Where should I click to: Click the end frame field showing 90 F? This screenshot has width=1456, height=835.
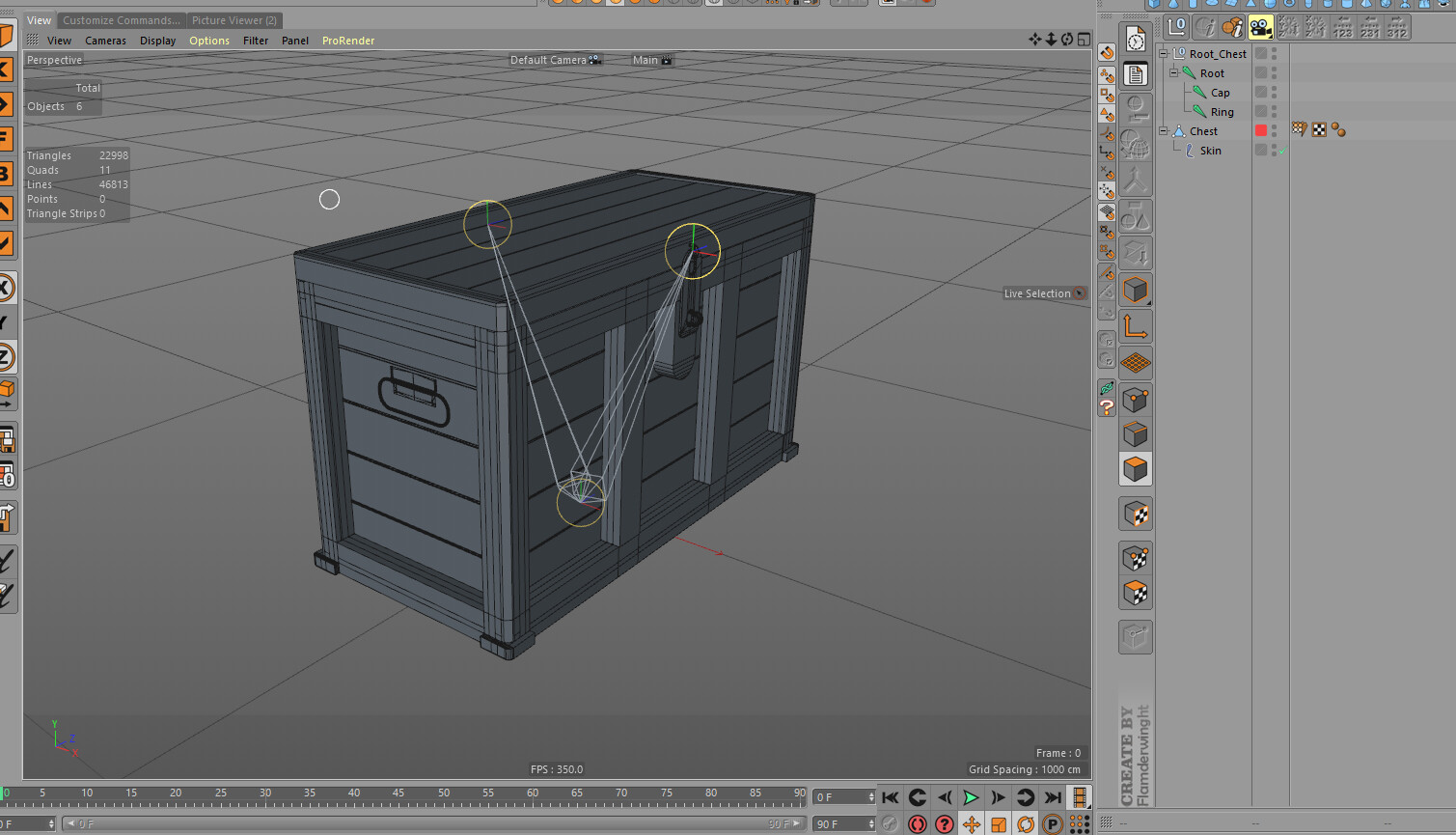tap(844, 823)
